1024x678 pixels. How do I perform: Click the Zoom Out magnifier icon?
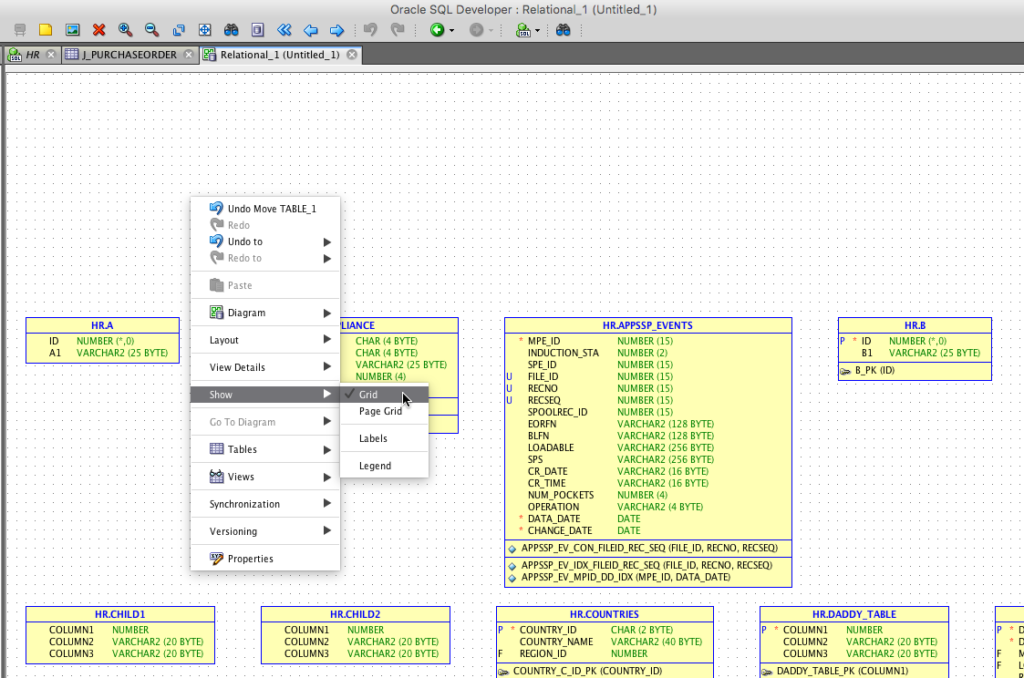click(151, 30)
